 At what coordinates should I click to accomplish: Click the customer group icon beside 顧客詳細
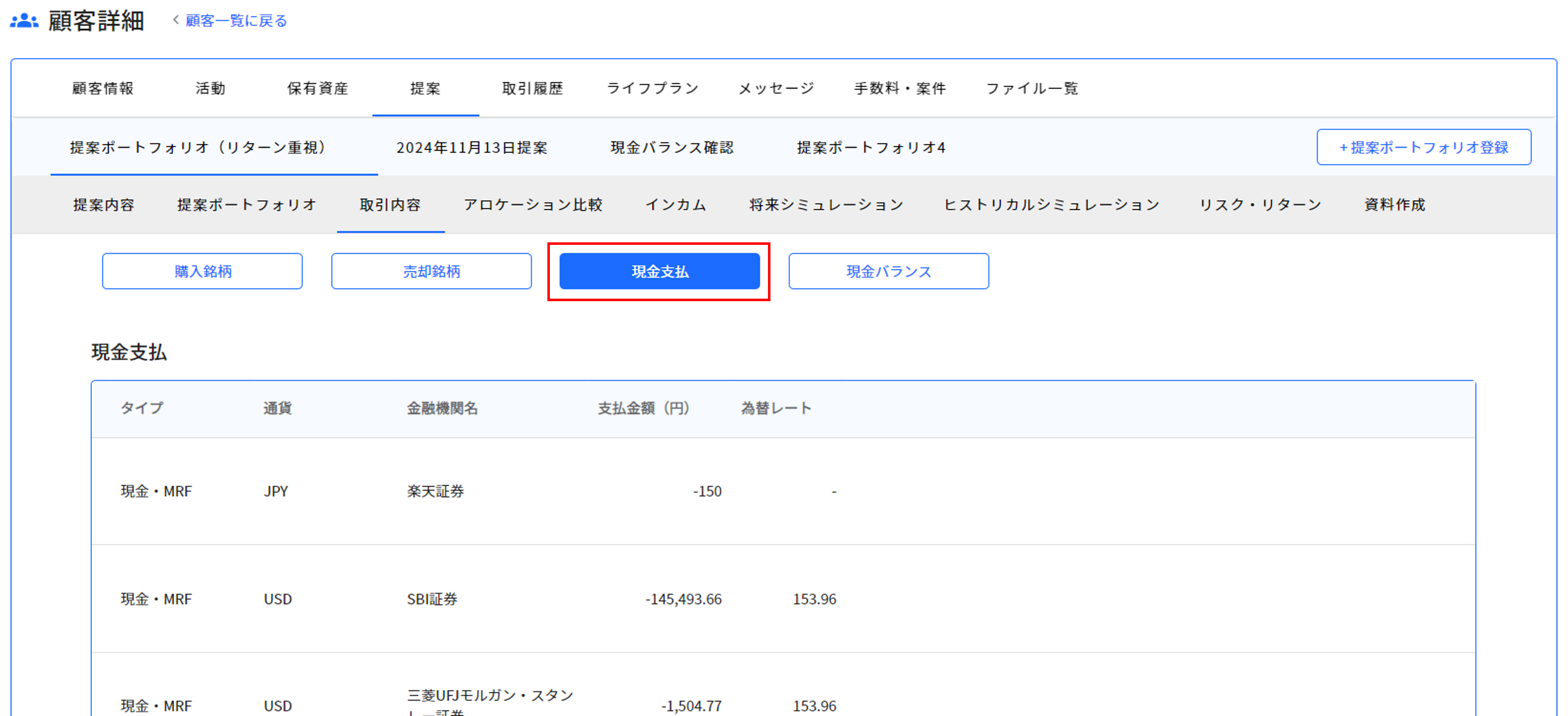[24, 21]
